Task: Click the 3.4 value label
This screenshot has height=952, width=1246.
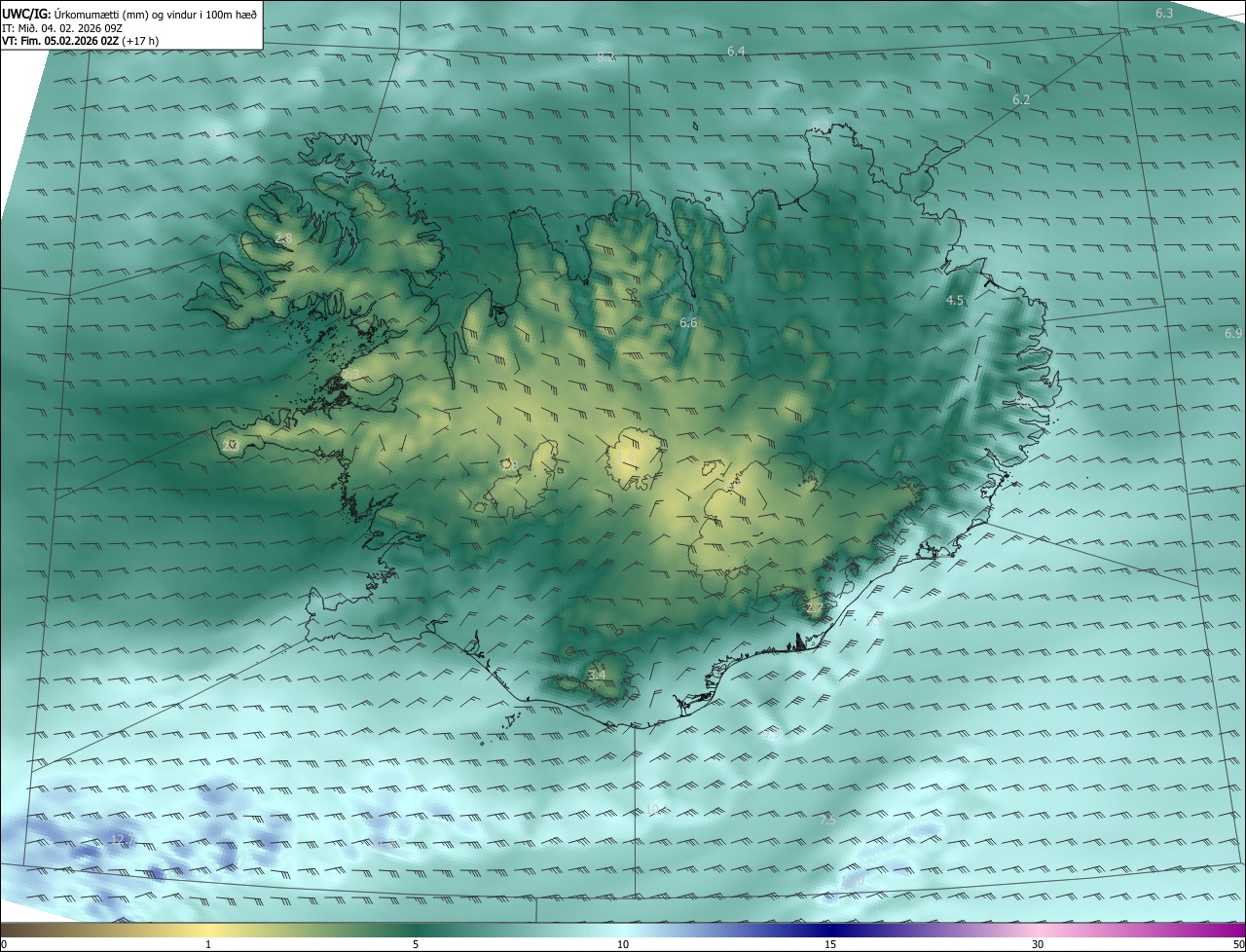Action: pyautogui.click(x=597, y=674)
